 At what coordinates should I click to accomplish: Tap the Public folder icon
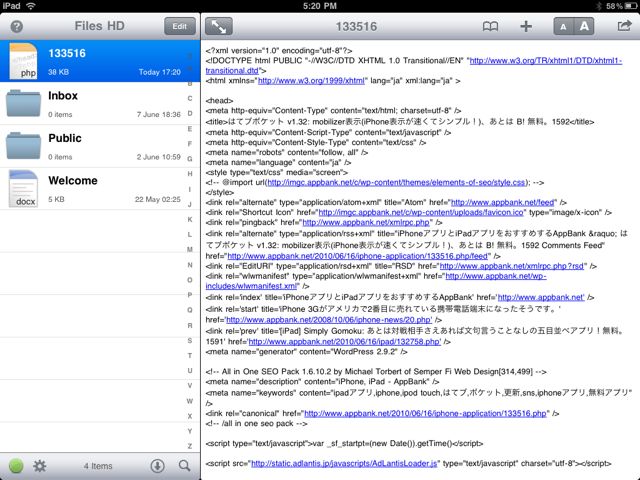(23, 146)
